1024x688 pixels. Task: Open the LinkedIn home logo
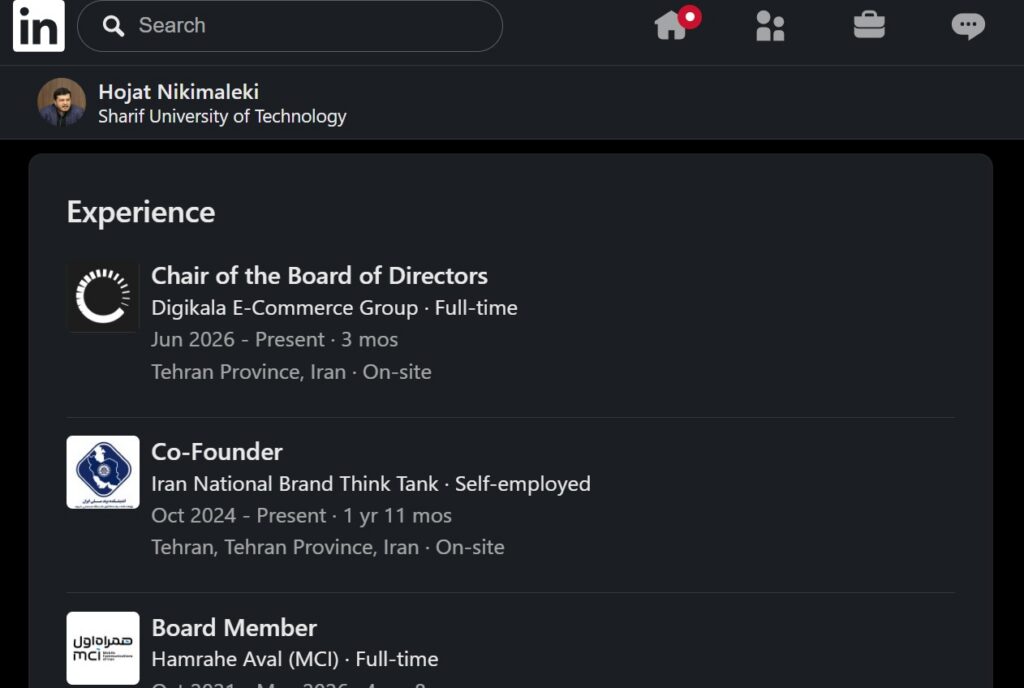click(39, 25)
